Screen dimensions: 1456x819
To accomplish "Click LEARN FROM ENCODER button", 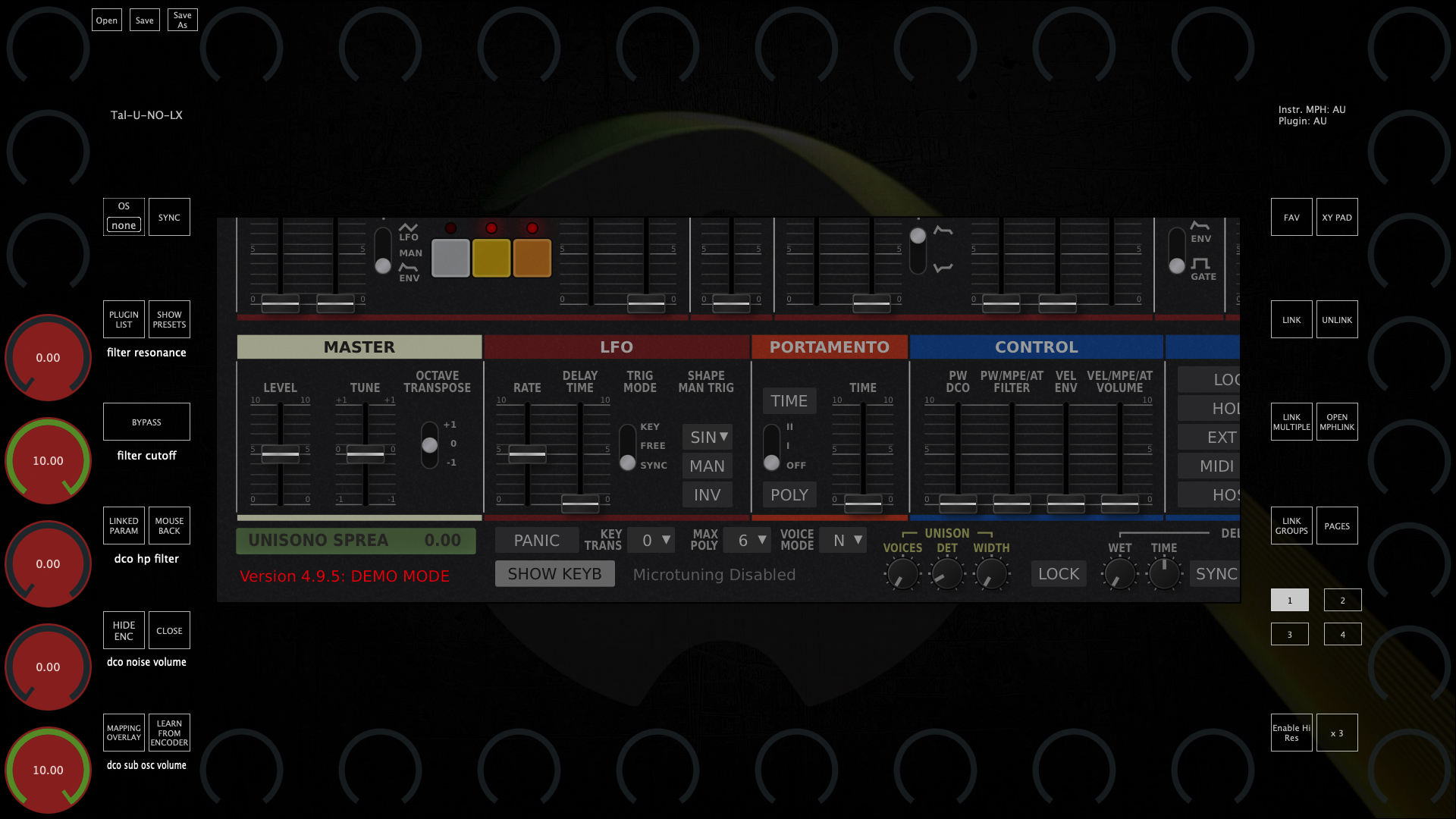I will pos(169,733).
